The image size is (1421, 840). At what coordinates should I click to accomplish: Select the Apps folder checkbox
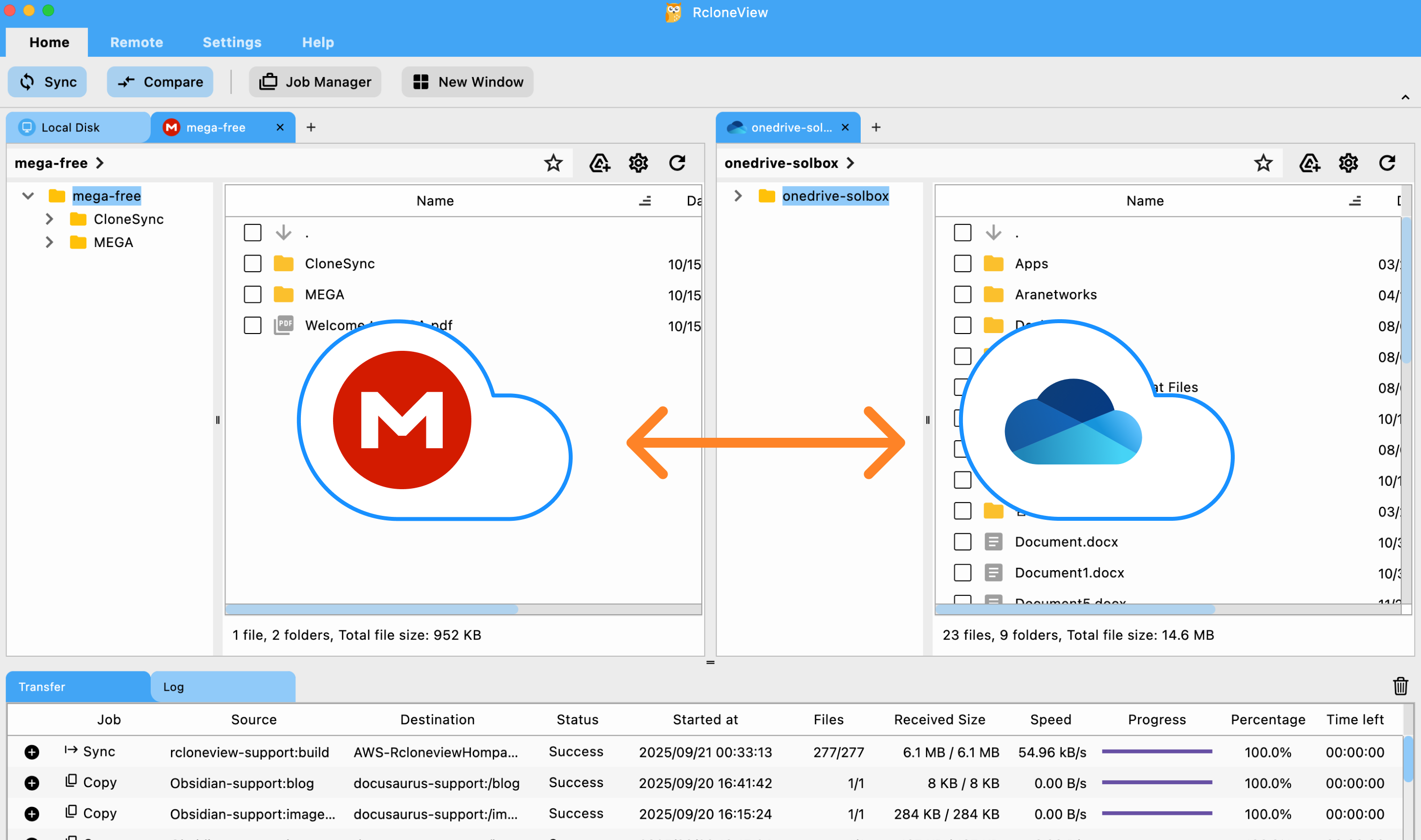click(962, 263)
